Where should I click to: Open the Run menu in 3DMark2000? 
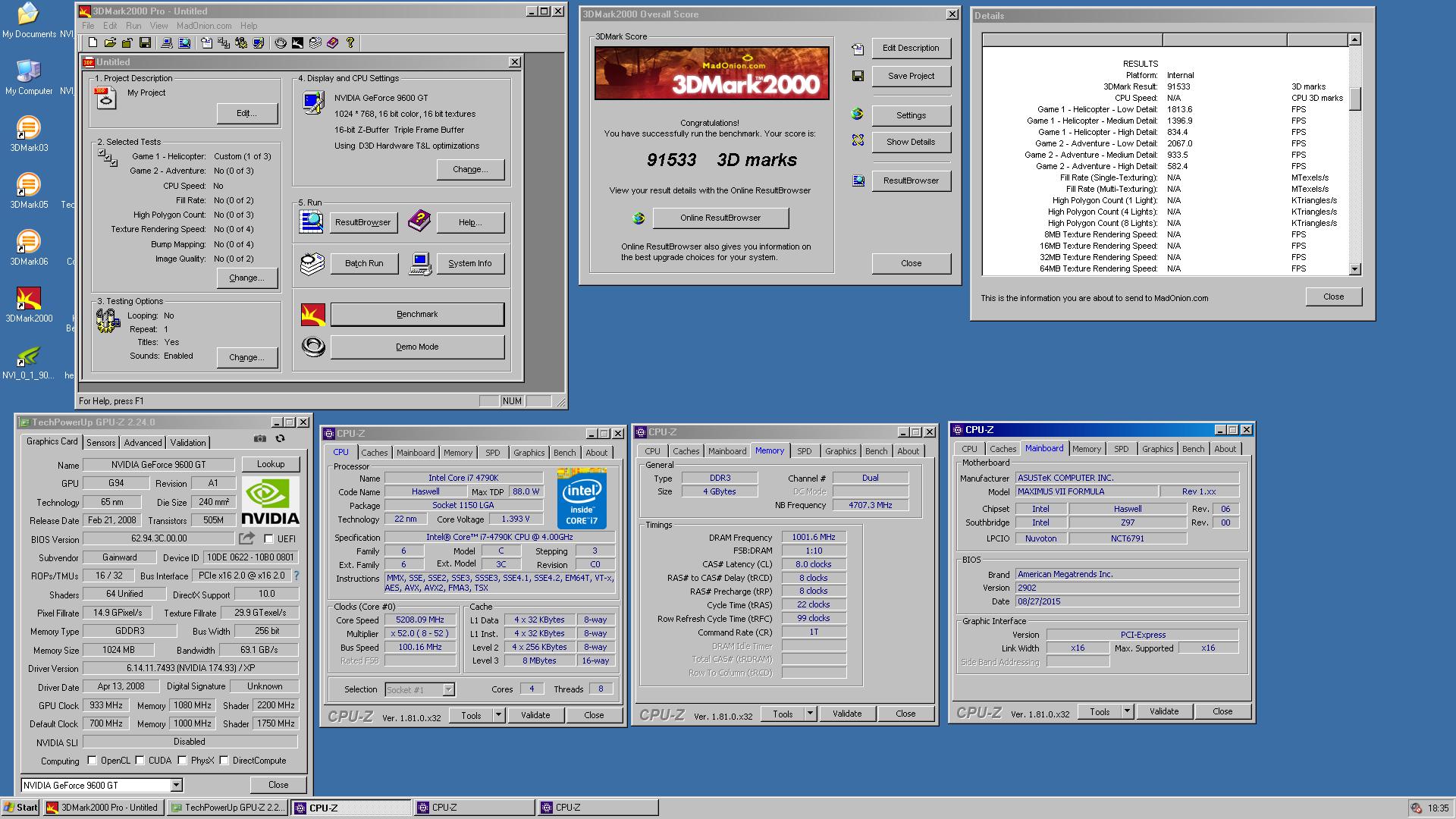click(x=133, y=26)
